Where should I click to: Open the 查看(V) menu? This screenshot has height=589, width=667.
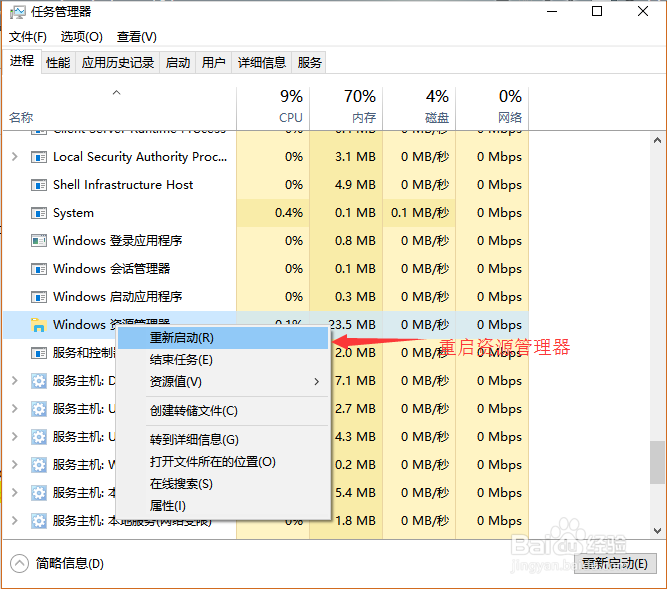[x=137, y=37]
